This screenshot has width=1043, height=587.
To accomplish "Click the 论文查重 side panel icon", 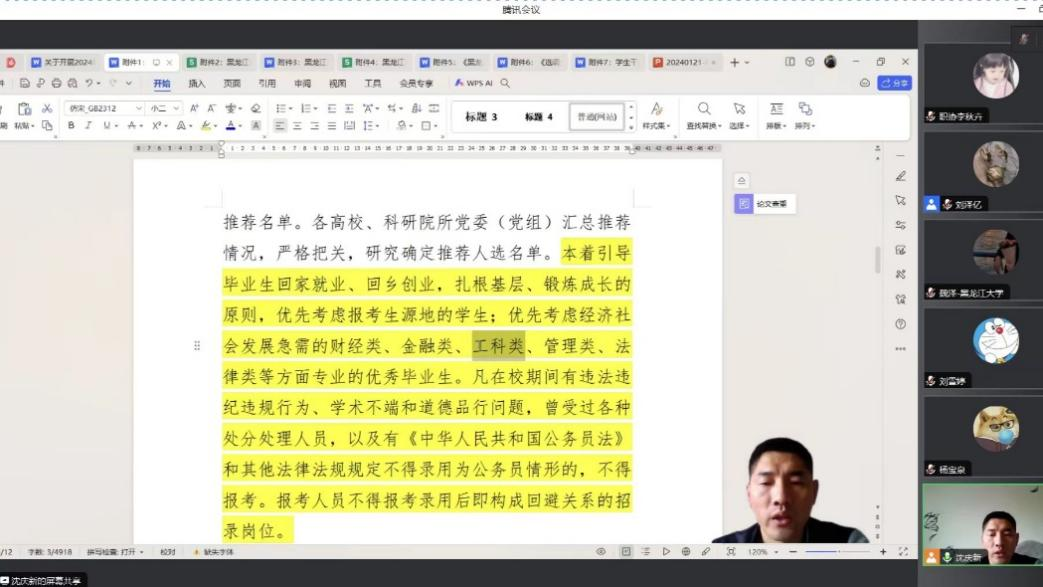I will click(743, 204).
